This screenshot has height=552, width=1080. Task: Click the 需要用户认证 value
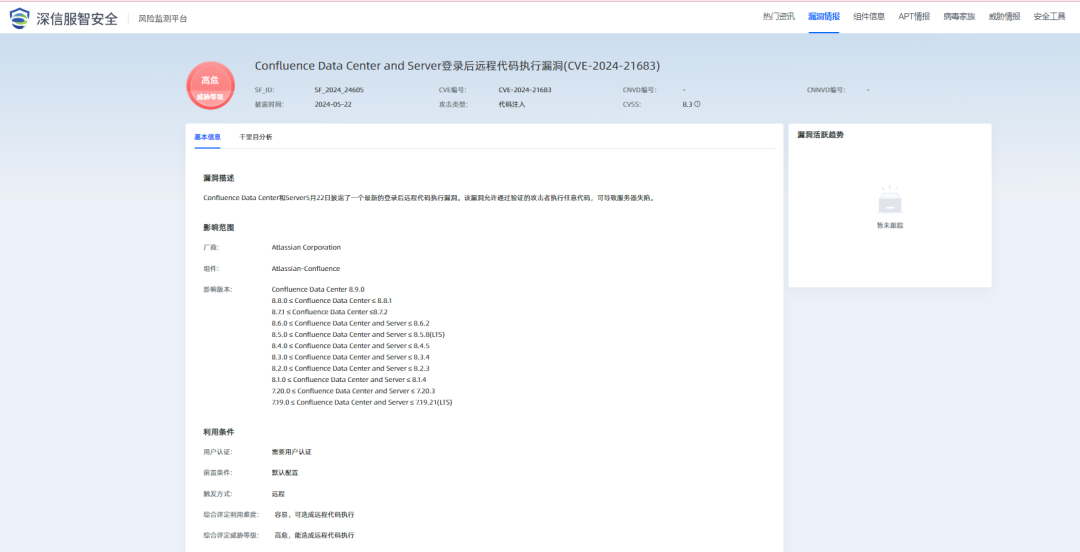(x=292, y=452)
